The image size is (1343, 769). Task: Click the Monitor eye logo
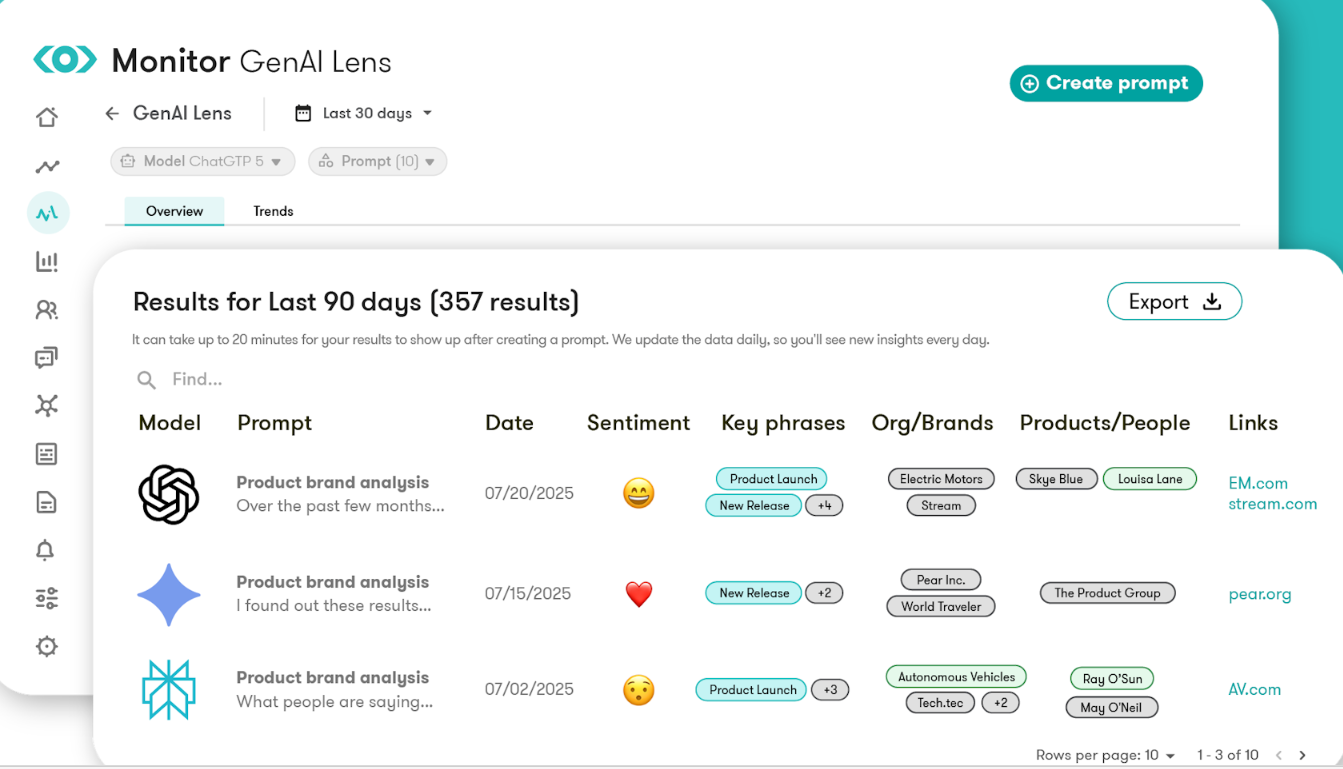65,60
